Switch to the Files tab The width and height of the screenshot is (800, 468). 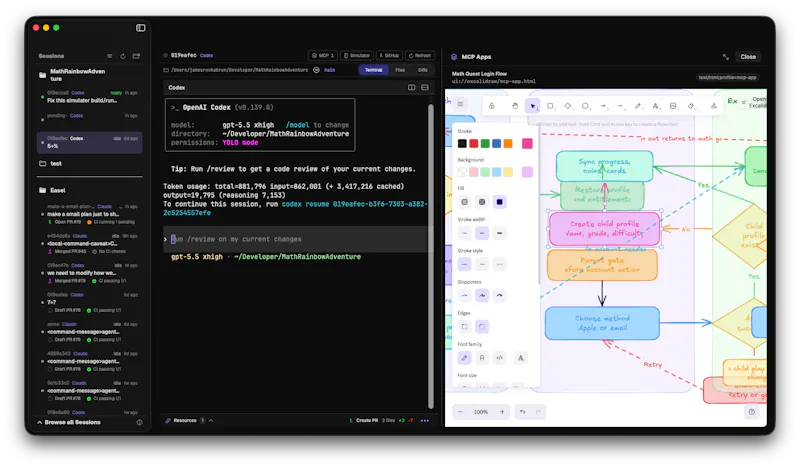click(400, 70)
